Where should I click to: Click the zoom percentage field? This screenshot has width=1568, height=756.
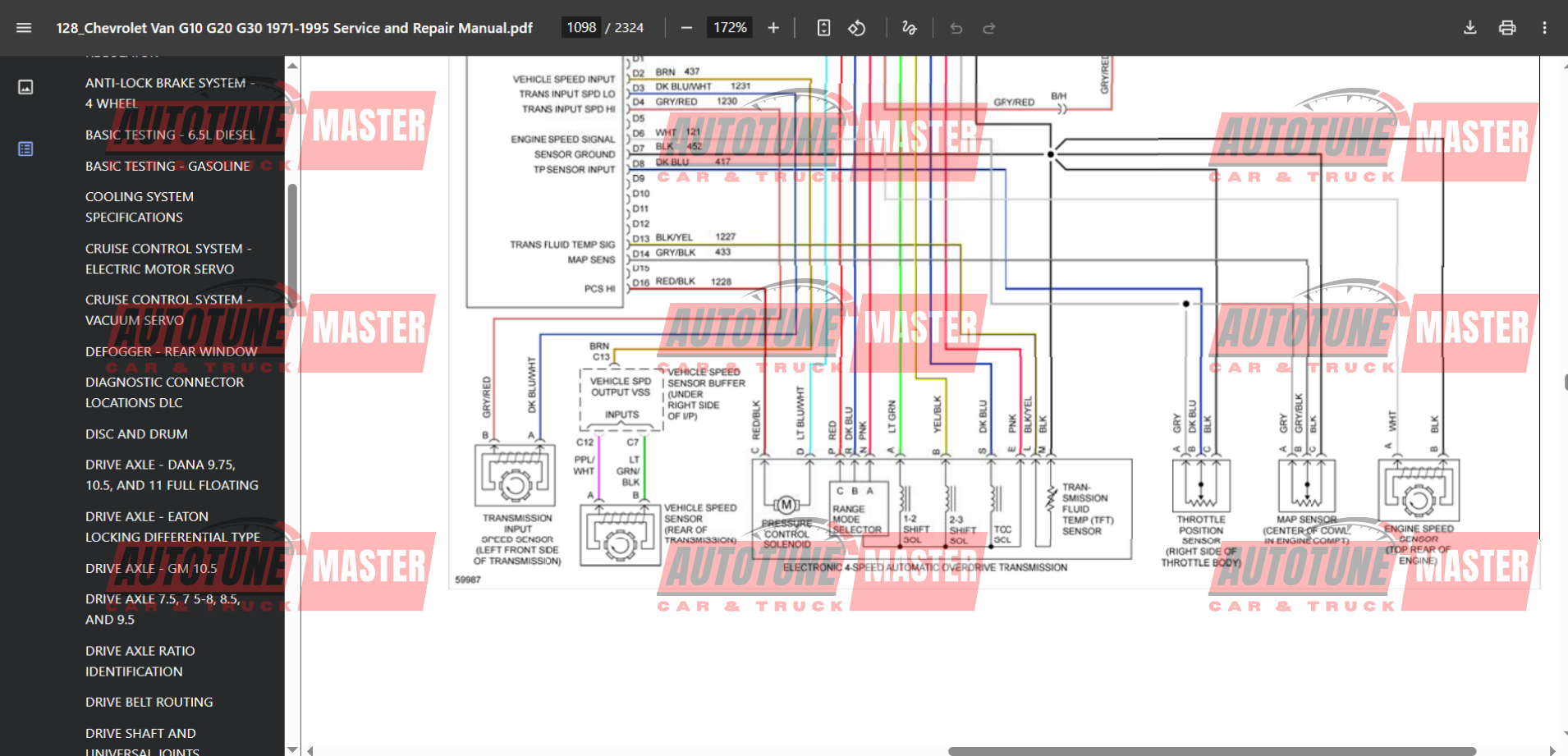(x=730, y=28)
